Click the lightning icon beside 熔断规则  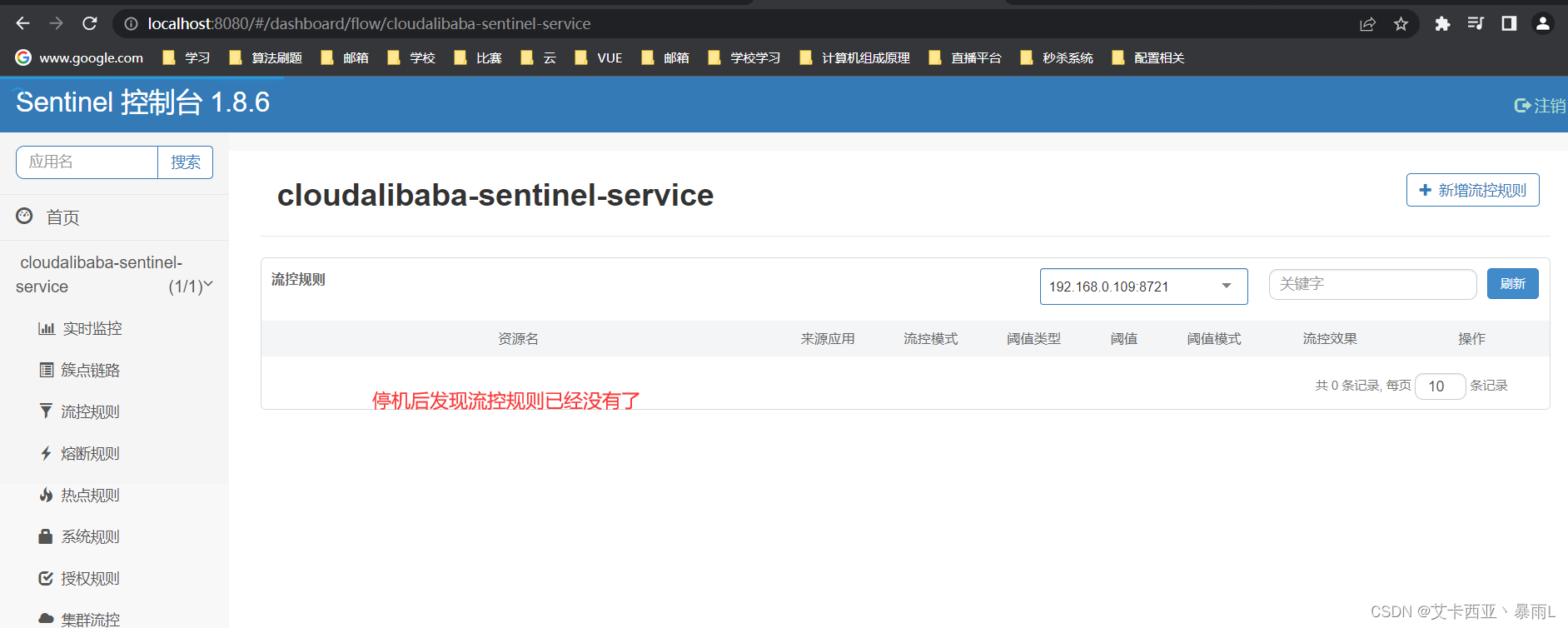tap(46, 453)
